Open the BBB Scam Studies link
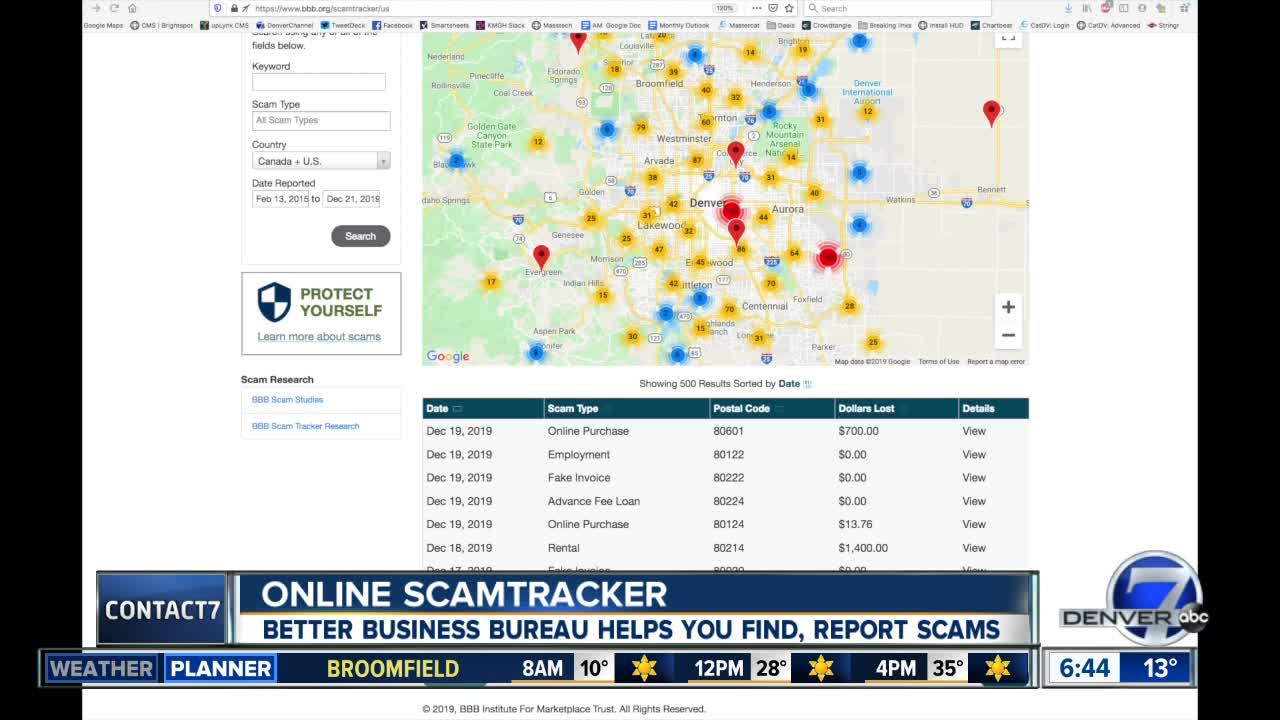 tap(287, 400)
